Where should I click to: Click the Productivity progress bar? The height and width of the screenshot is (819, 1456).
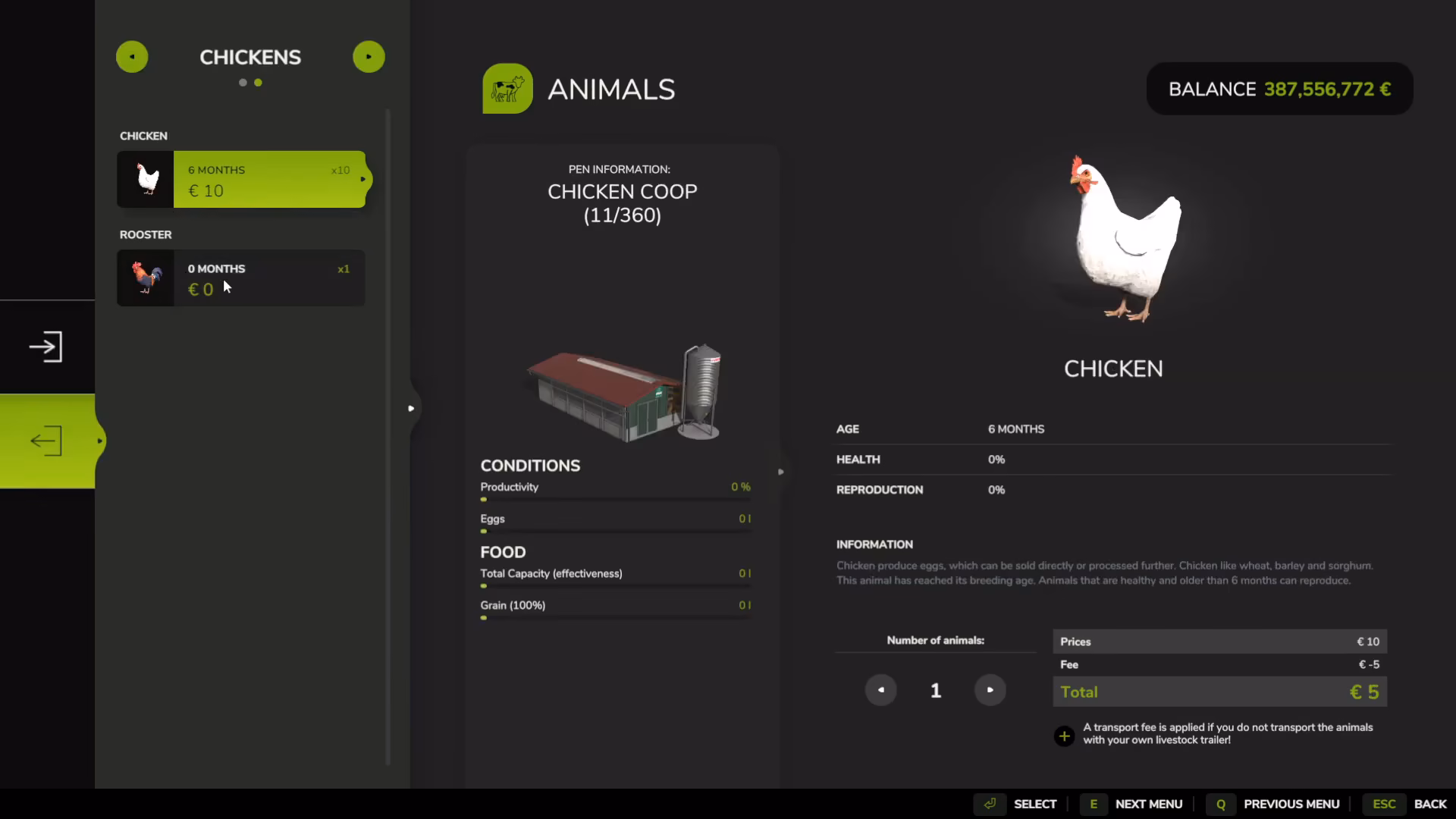click(615, 500)
